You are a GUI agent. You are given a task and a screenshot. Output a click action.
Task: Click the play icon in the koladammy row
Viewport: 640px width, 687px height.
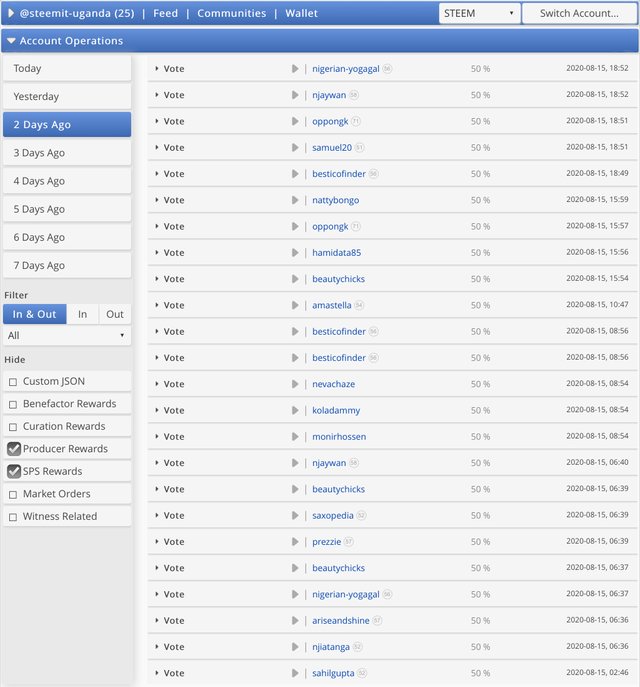[x=295, y=411]
